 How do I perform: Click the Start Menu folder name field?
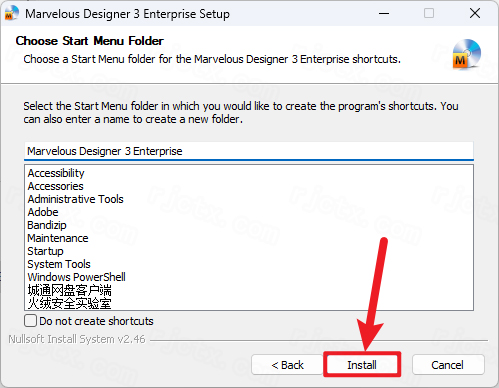pyautogui.click(x=249, y=151)
